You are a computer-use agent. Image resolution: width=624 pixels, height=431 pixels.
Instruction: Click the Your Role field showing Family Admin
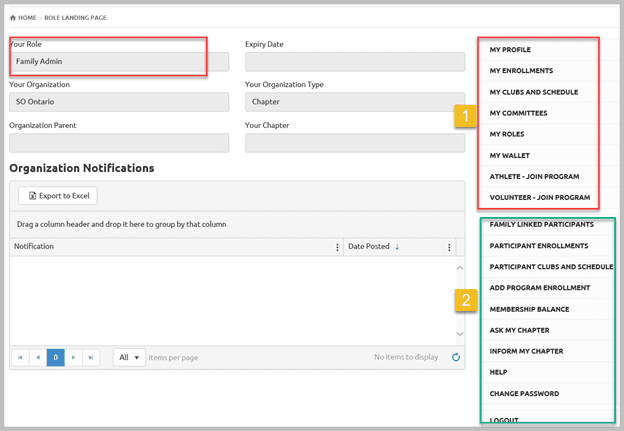[119, 62]
